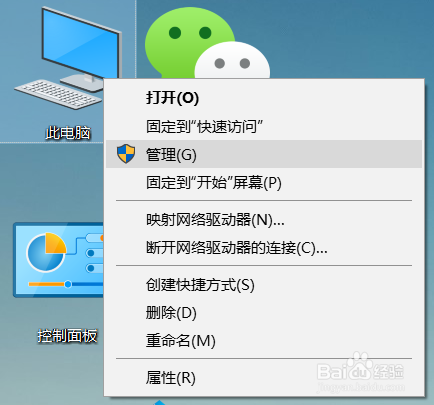Screen dimensions: 434x405
Task: Click the white WeChat chat bubble
Action: (x=232, y=62)
